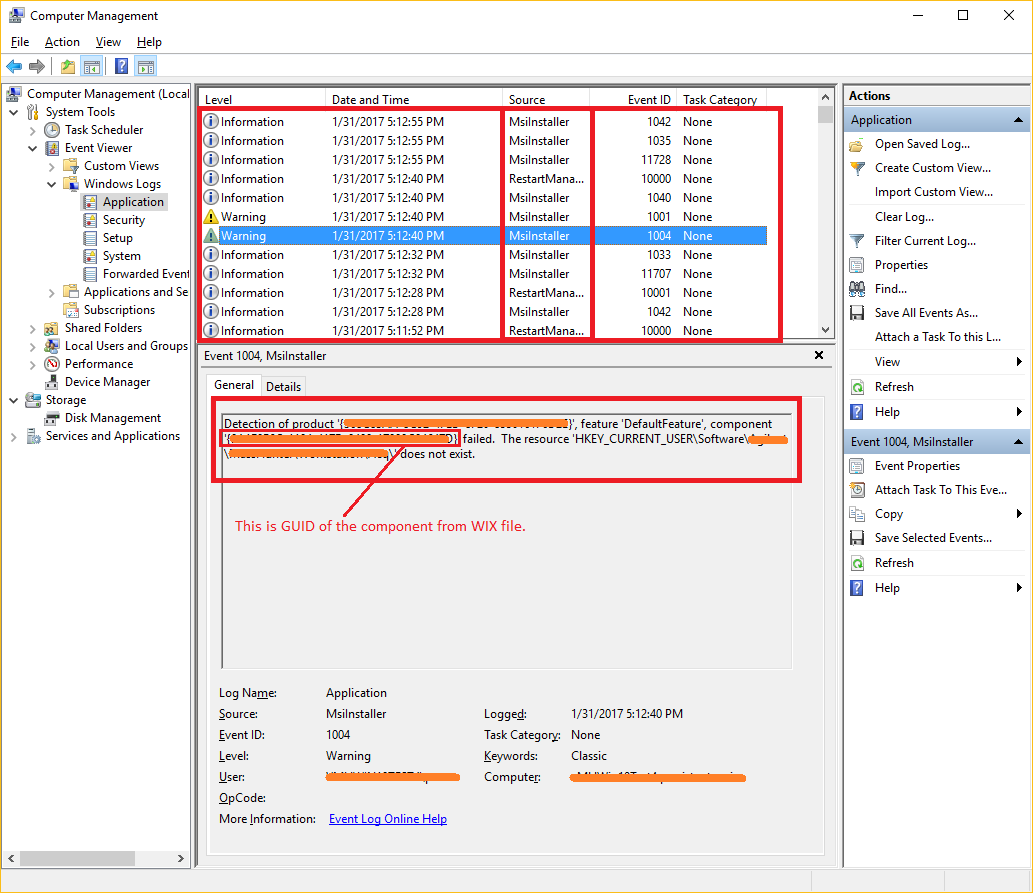This screenshot has width=1033, height=893.
Task: Select the event with ID 11728
Action: pos(483,159)
